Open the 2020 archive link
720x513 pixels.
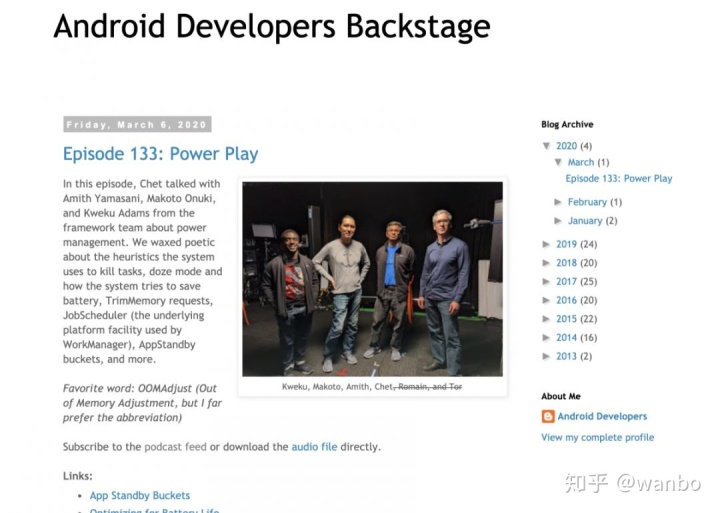[x=566, y=146]
